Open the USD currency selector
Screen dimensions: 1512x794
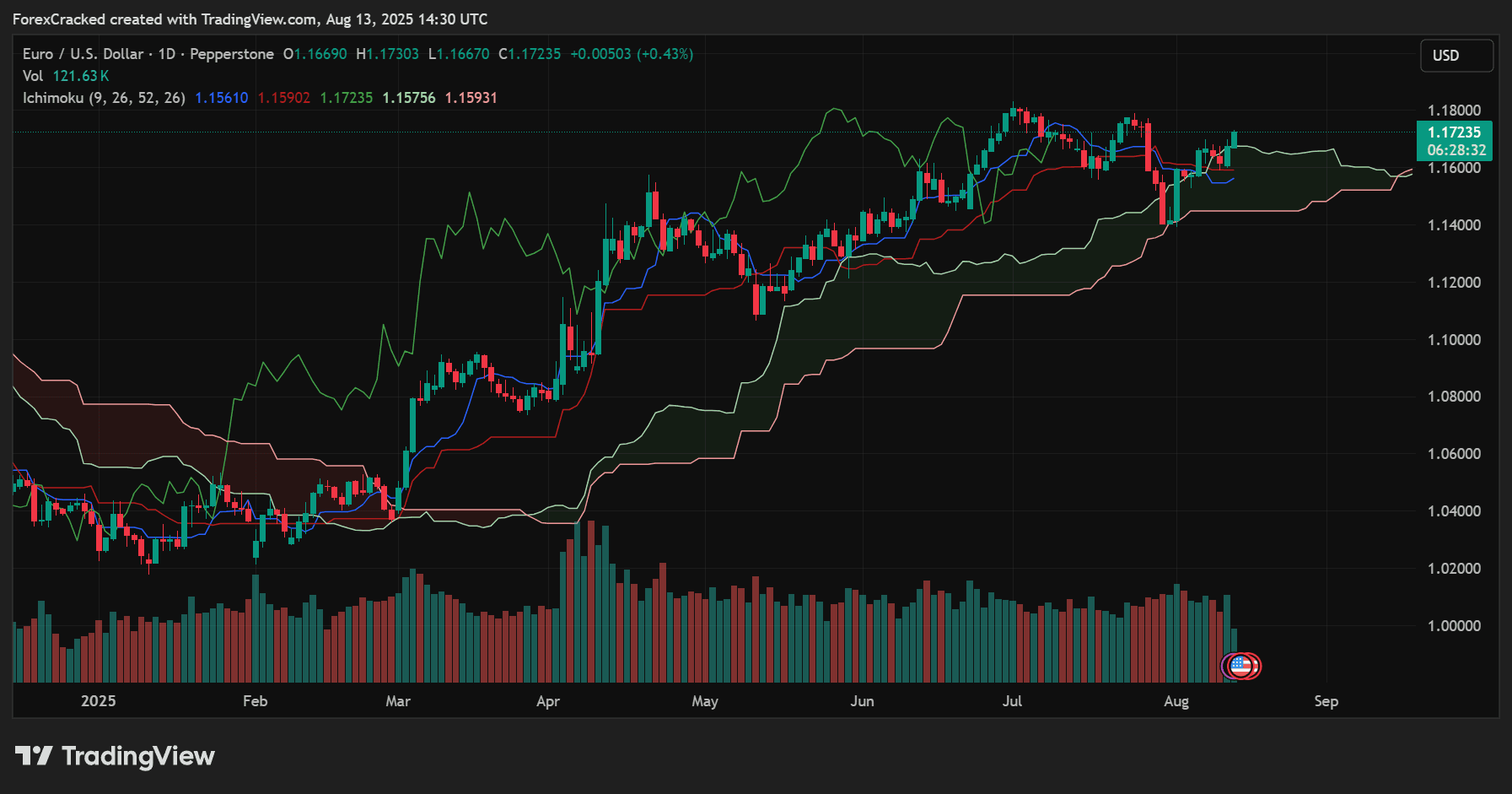pyautogui.click(x=1456, y=56)
